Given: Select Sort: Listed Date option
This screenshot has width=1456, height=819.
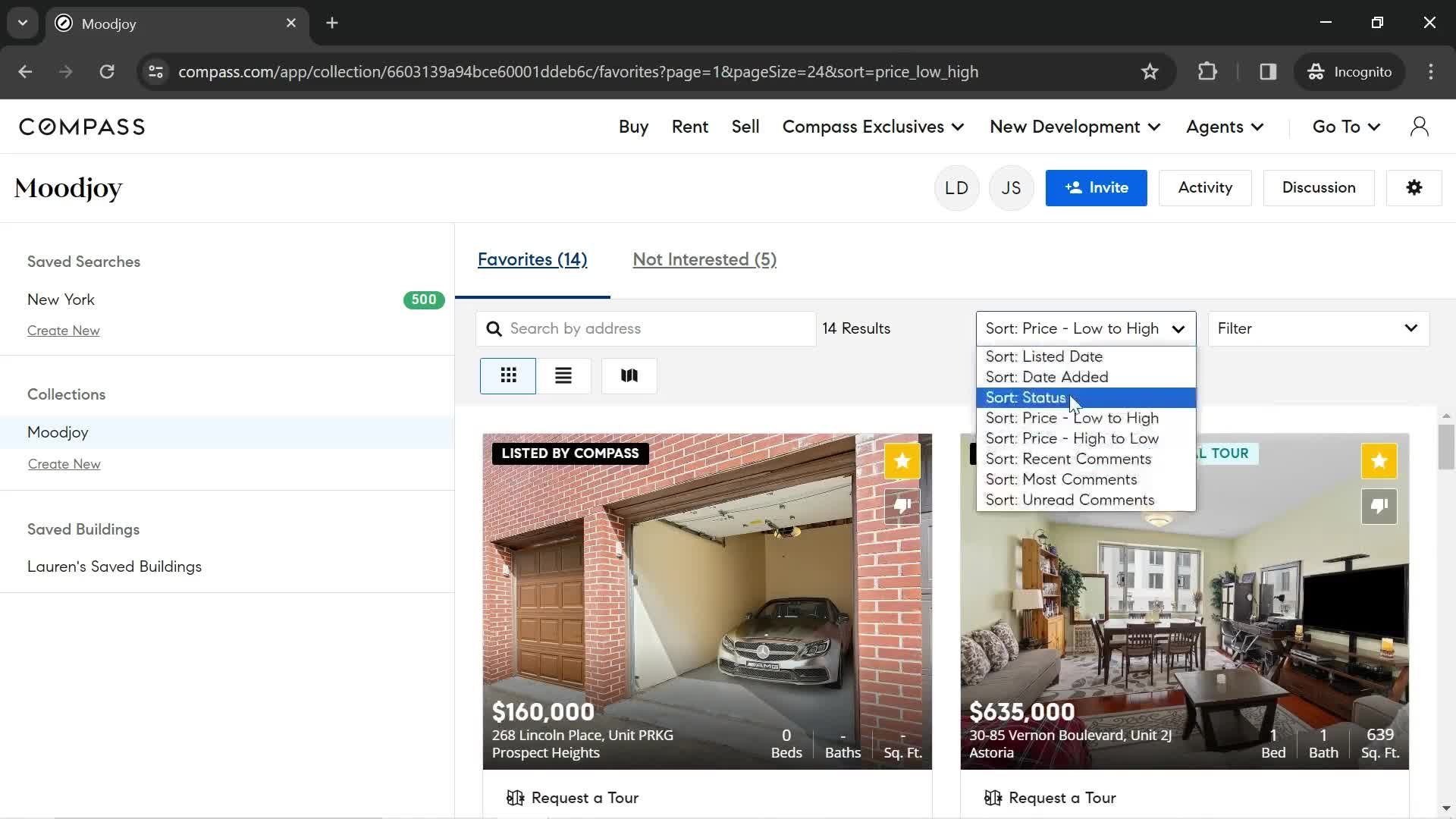Looking at the screenshot, I should [x=1086, y=356].
